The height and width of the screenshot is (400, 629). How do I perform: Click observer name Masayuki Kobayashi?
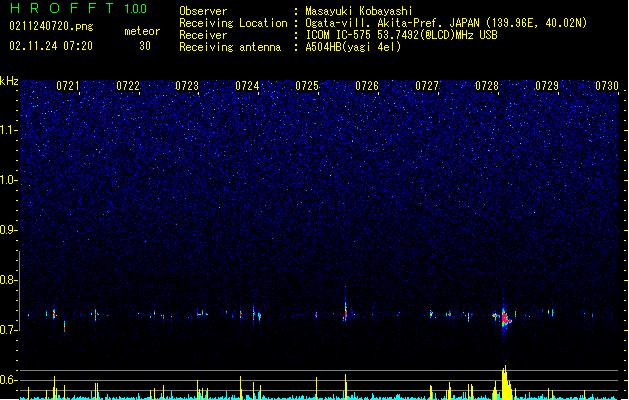pos(358,11)
